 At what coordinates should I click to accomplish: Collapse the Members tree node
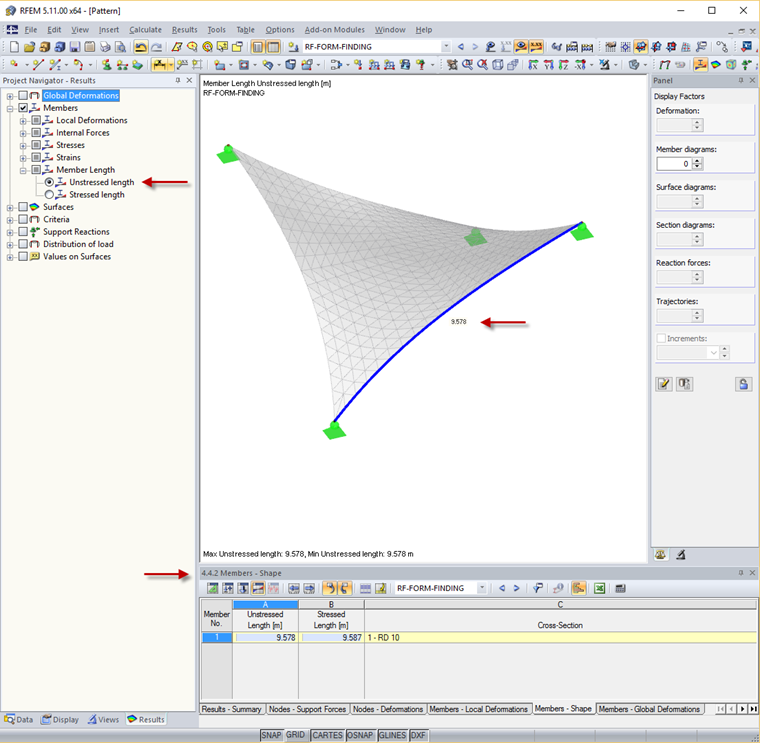(x=10, y=109)
